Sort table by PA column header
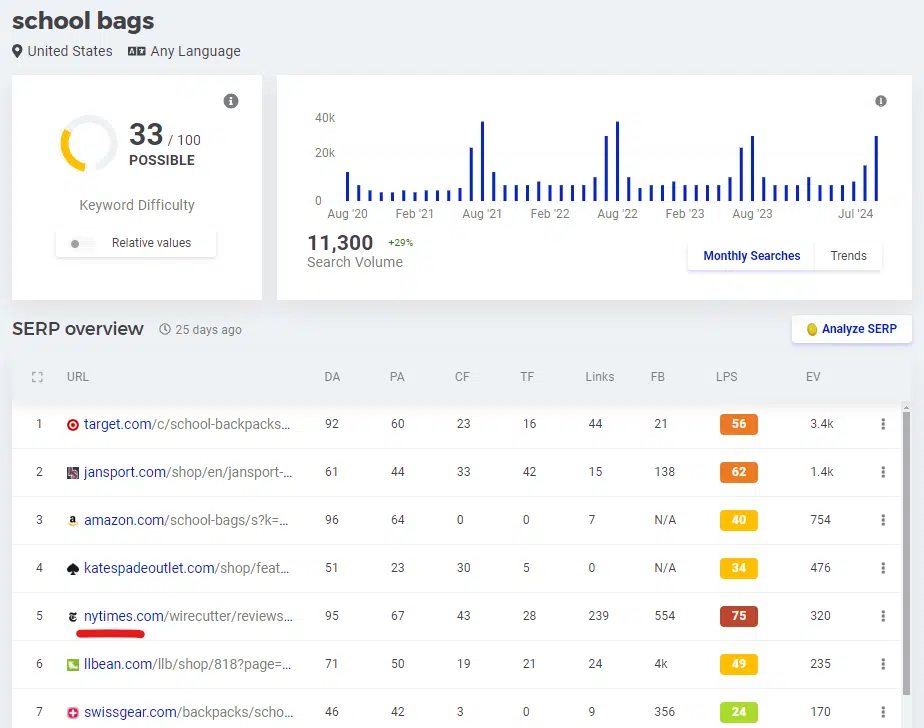Viewport: 924px width, 728px height. pyautogui.click(x=397, y=377)
